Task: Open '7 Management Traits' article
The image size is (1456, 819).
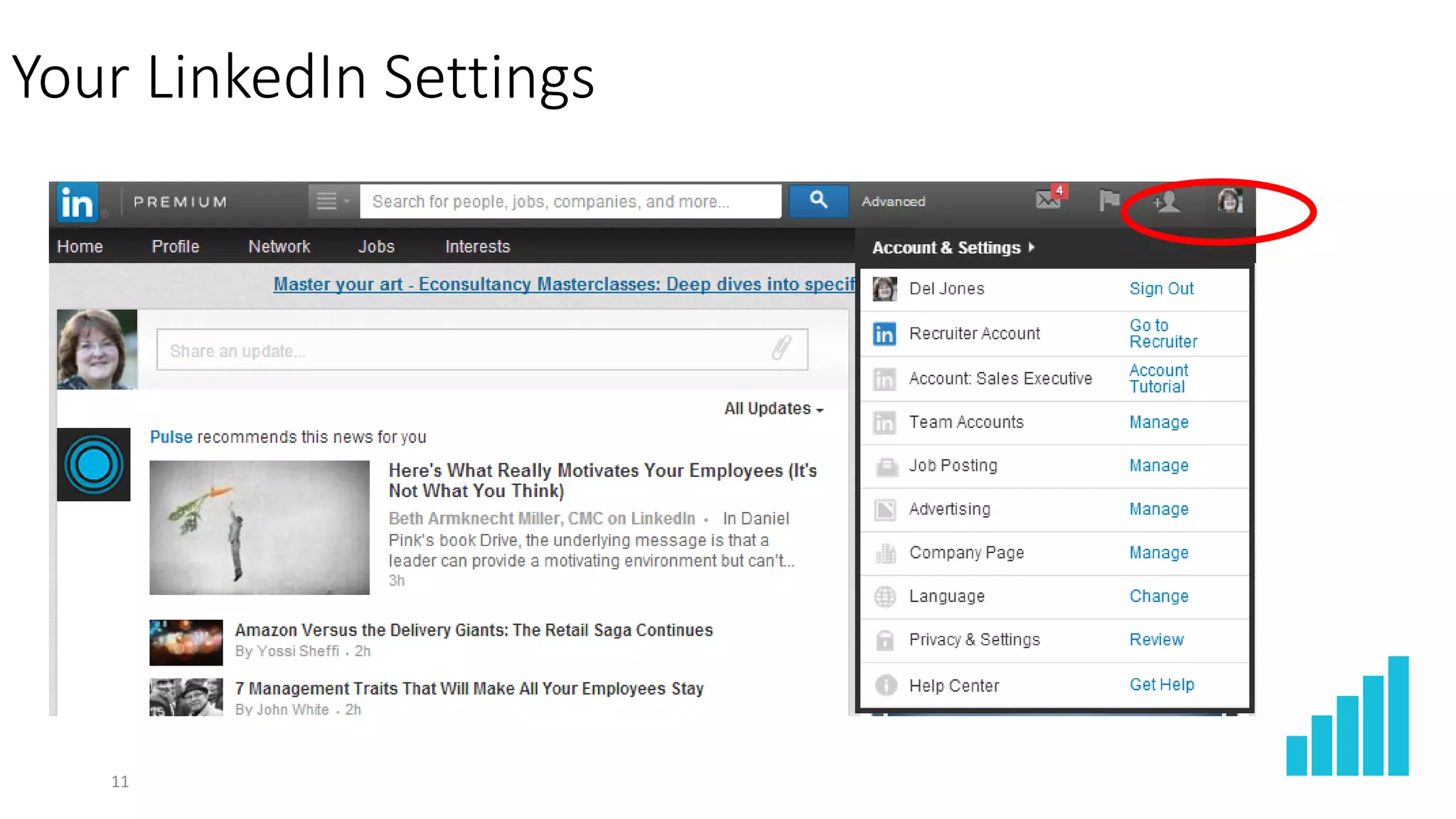Action: (469, 689)
